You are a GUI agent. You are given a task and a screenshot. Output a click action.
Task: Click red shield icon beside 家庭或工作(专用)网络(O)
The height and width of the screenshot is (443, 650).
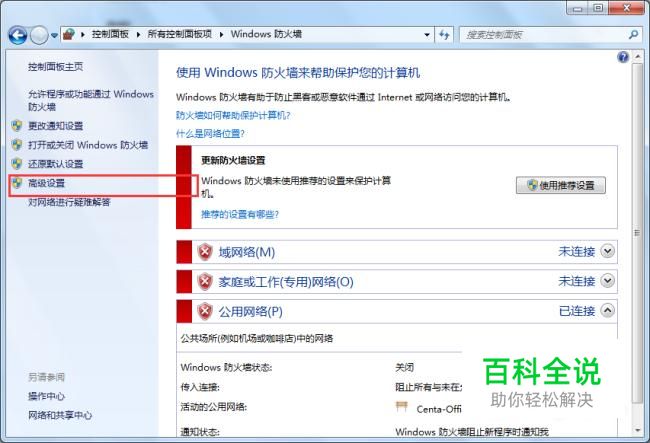coord(205,282)
